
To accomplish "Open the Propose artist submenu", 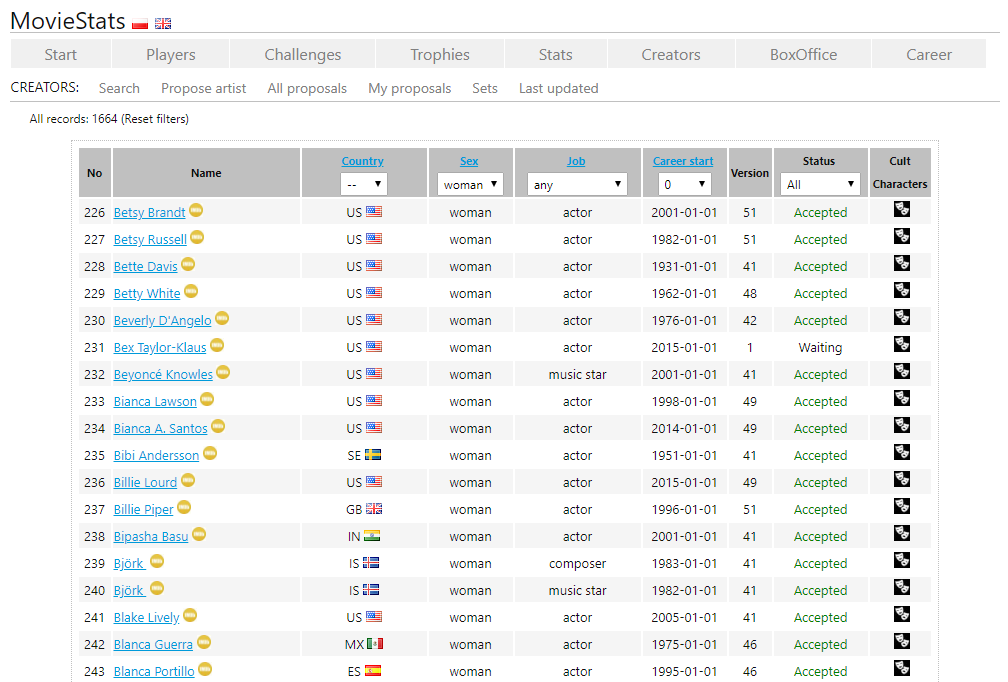I will pyautogui.click(x=203, y=89).
